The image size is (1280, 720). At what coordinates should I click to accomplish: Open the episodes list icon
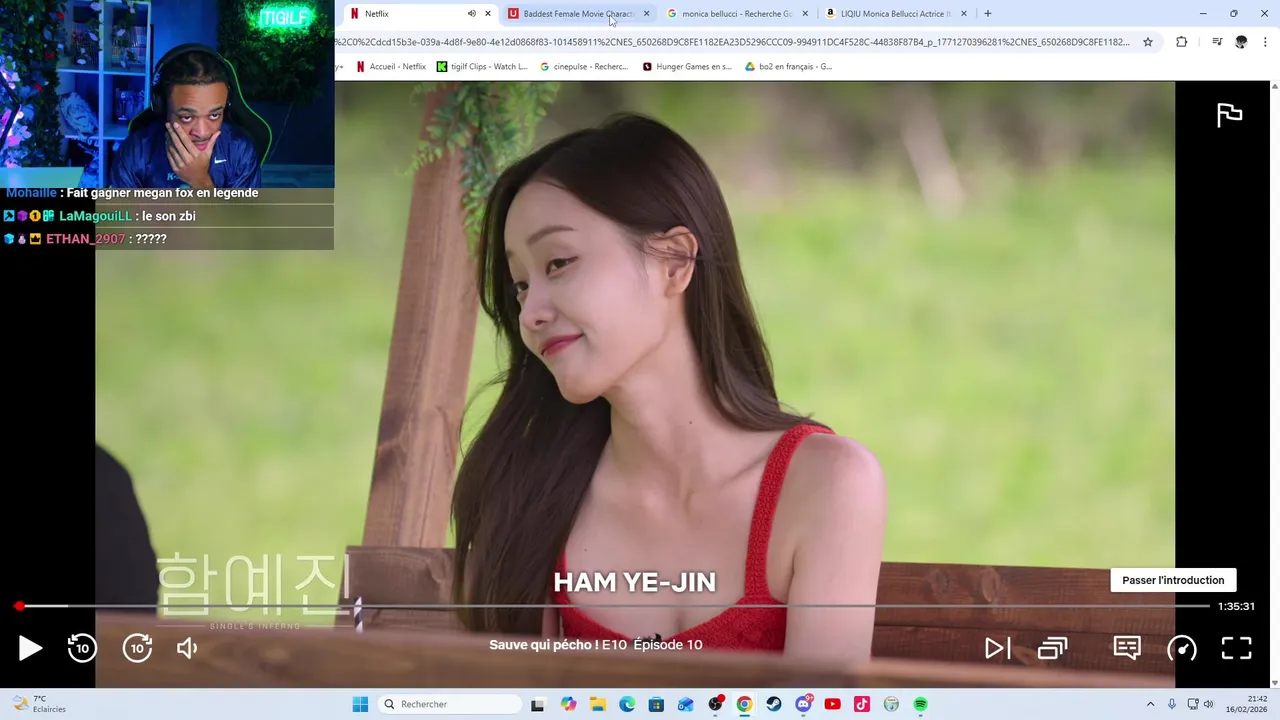click(x=1052, y=648)
